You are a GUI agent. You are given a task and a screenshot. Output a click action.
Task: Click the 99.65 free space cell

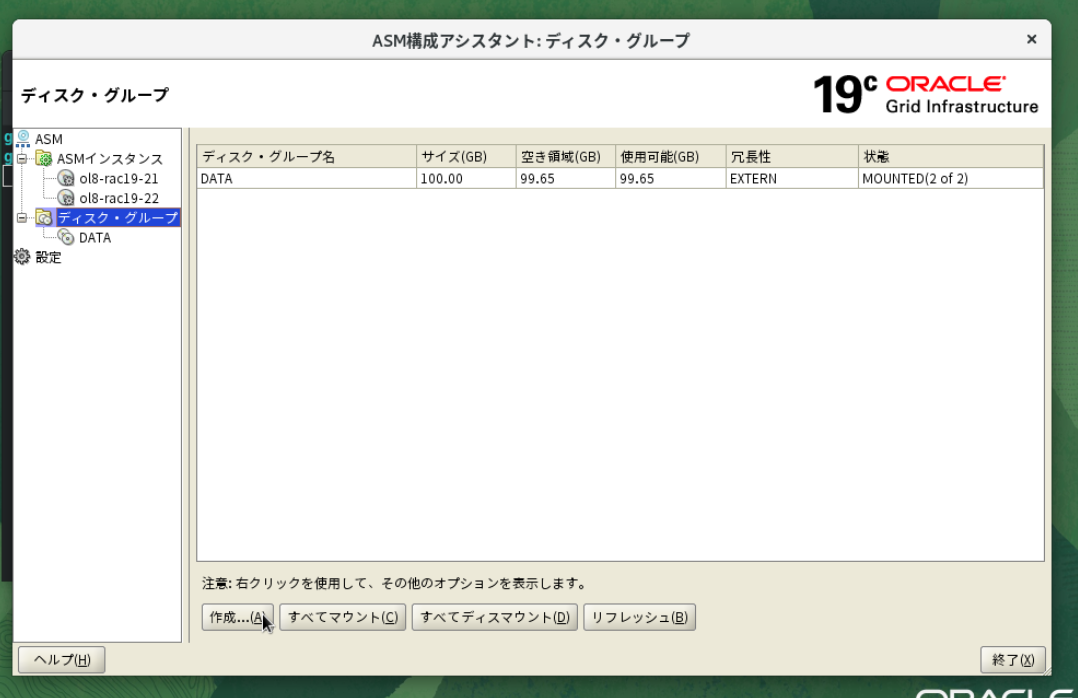tap(566, 179)
